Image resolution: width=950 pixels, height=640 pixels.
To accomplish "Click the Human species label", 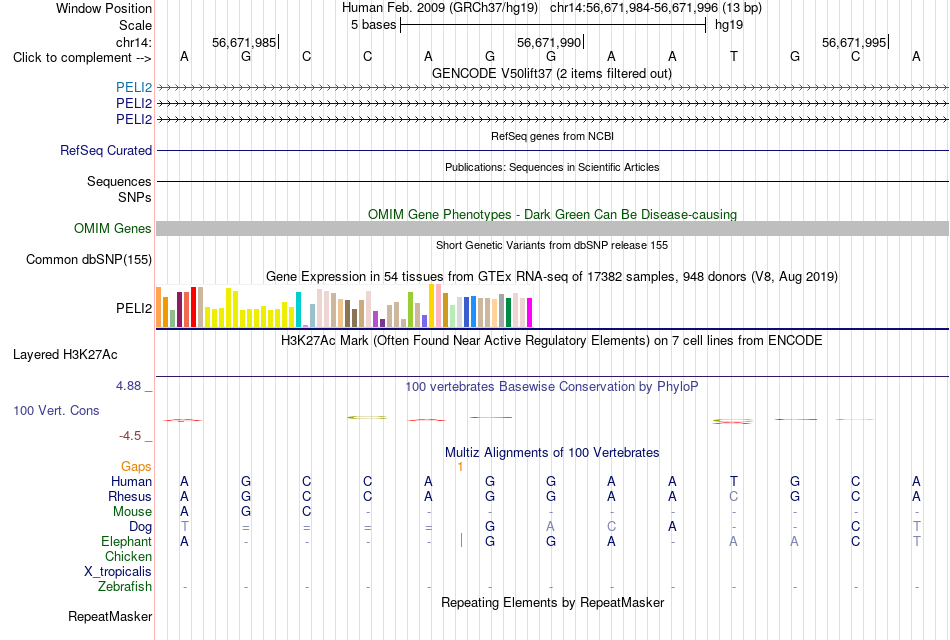I will (131, 482).
